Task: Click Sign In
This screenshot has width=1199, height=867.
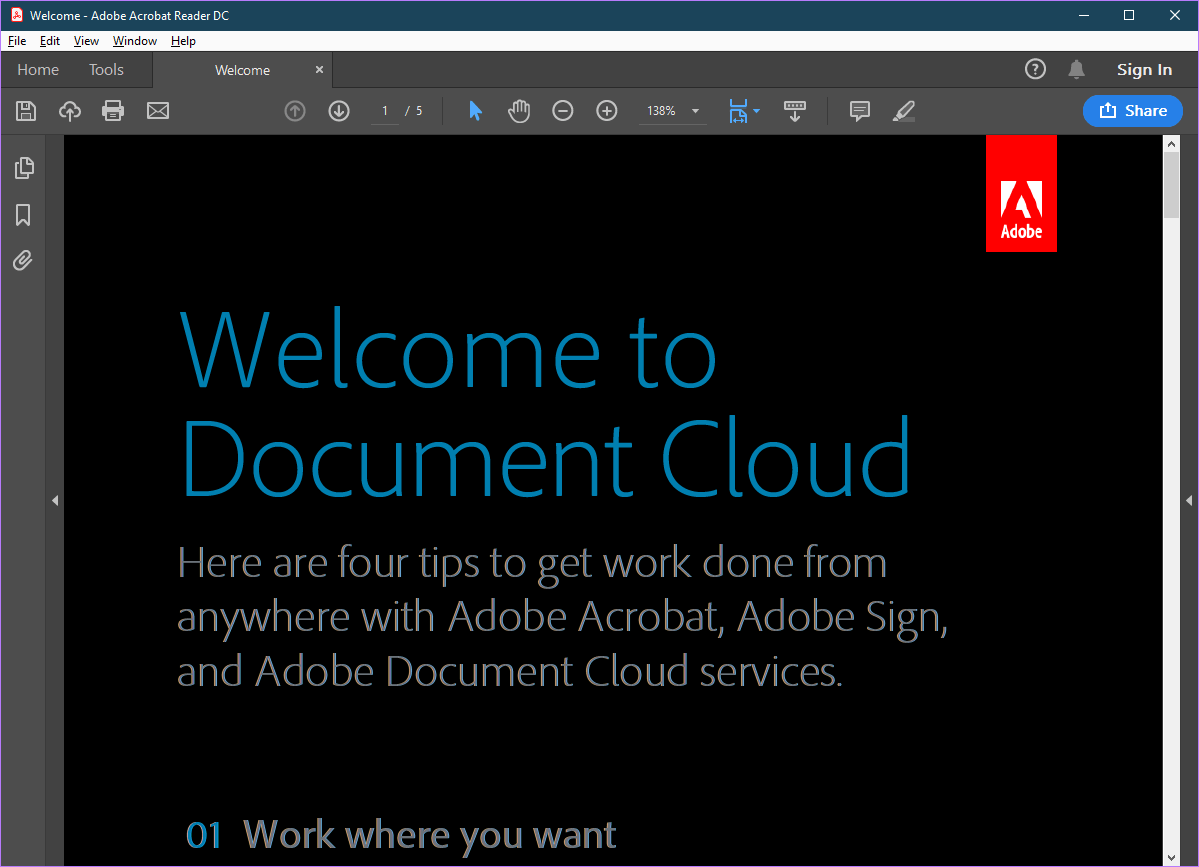Action: pos(1144,70)
